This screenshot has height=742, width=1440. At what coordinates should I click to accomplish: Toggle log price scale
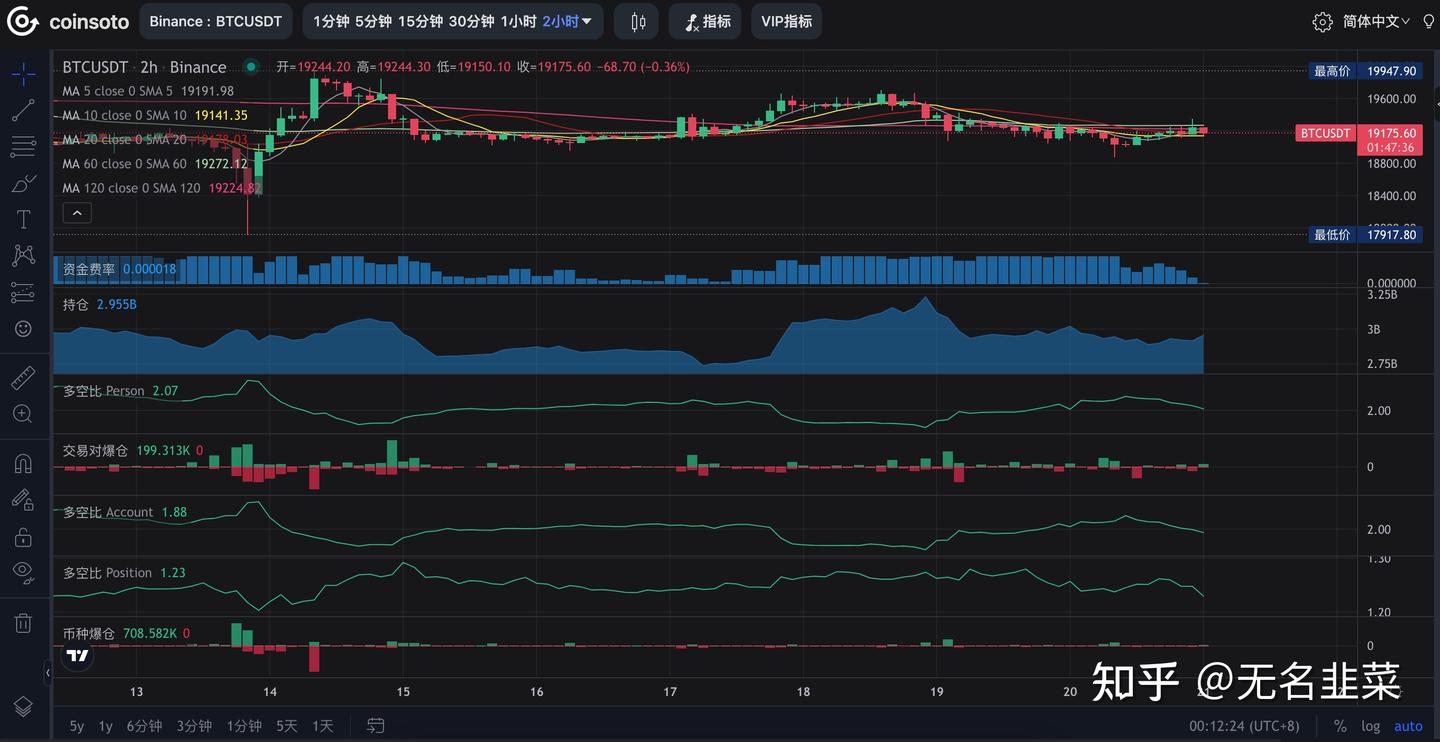(x=1370, y=726)
